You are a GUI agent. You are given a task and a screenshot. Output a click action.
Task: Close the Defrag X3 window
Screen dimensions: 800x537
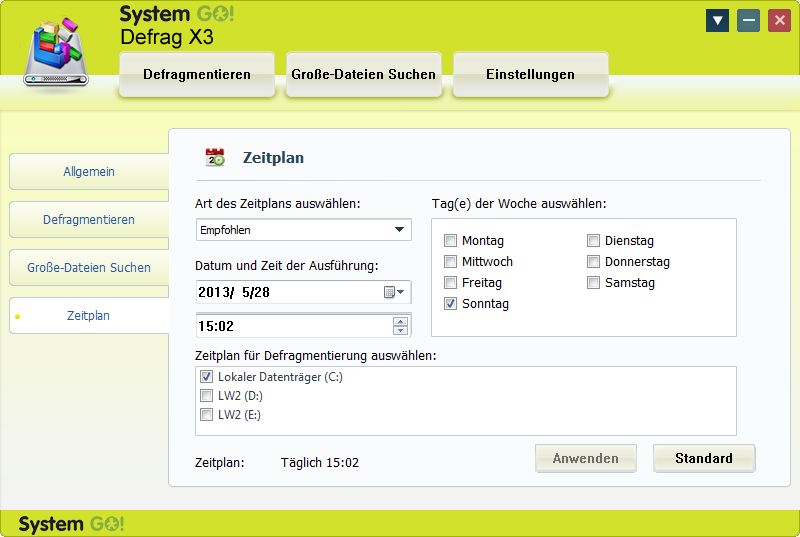(x=780, y=20)
